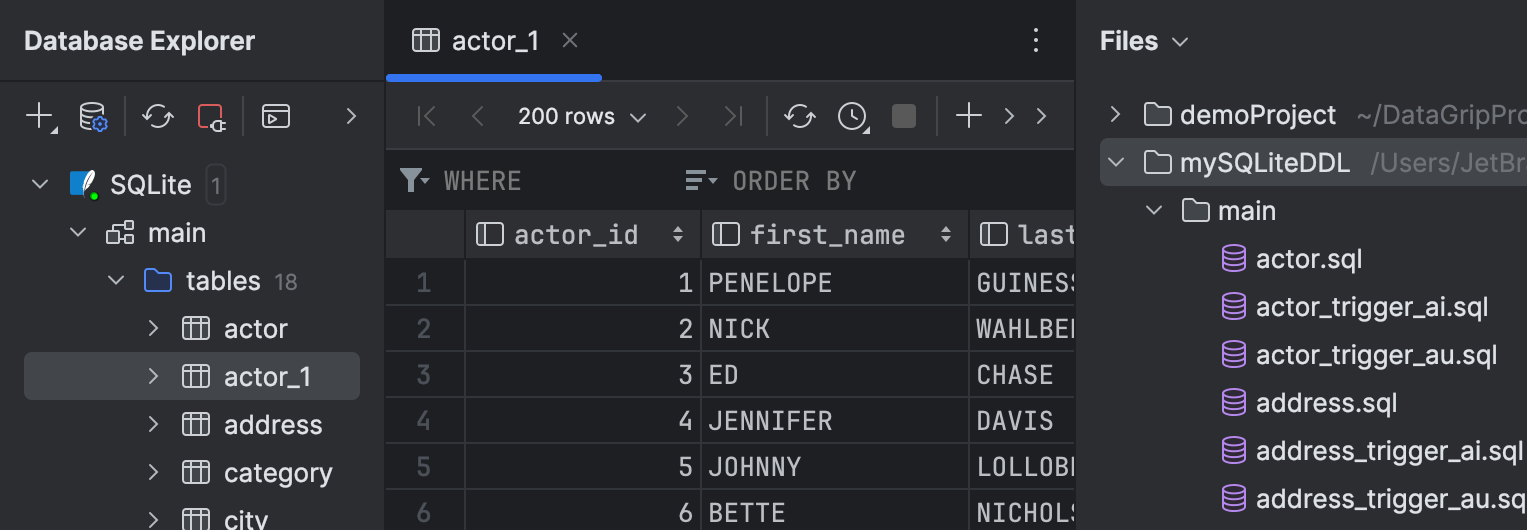Image resolution: width=1527 pixels, height=530 pixels.
Task: Reload the actor_1 table data
Action: [799, 116]
